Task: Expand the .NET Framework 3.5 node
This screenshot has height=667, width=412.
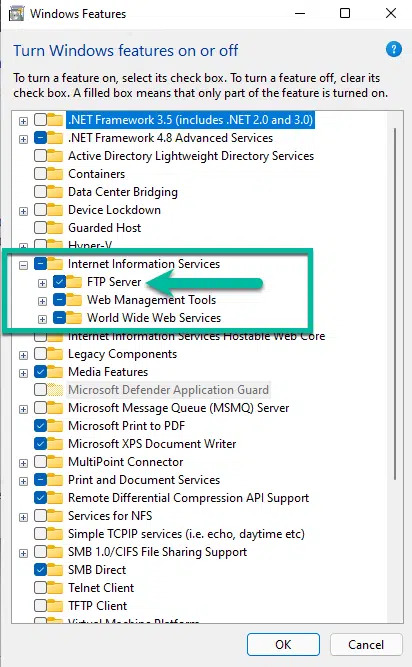Action: (x=23, y=121)
